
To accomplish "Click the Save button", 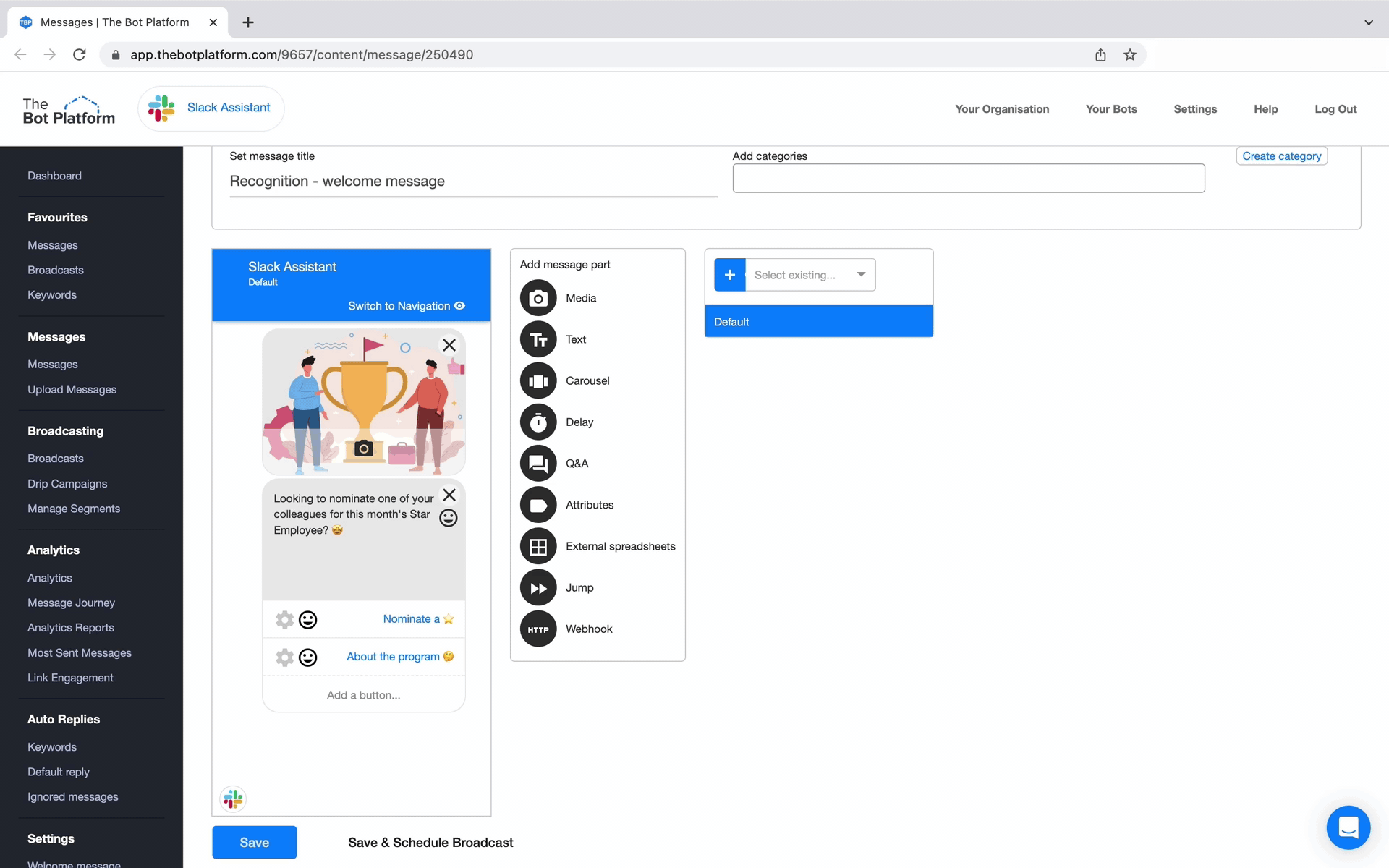I will (253, 842).
